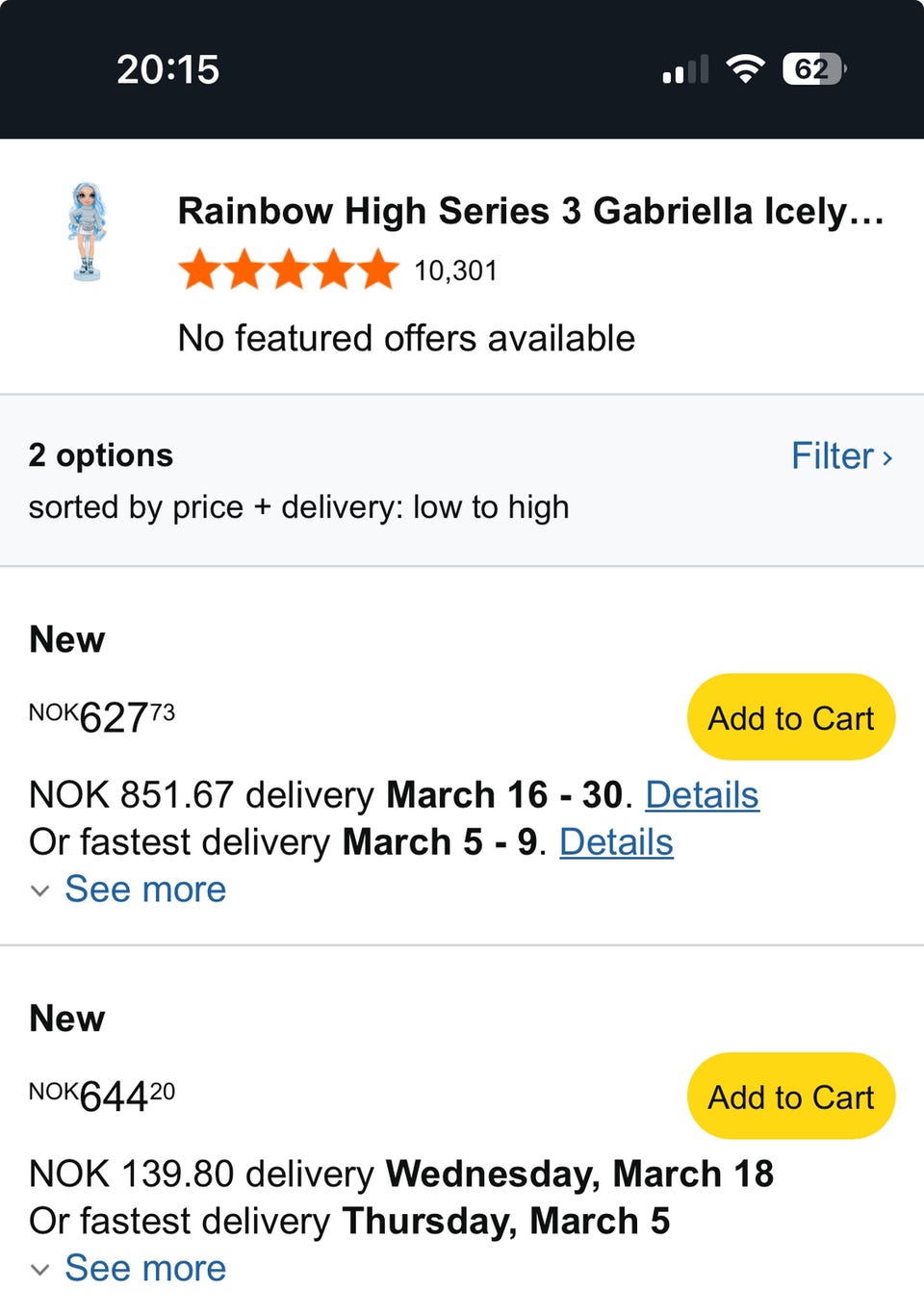Image resolution: width=924 pixels, height=1316 pixels.
Task: Open Details for March 16 - 30 delivery
Action: point(702,795)
